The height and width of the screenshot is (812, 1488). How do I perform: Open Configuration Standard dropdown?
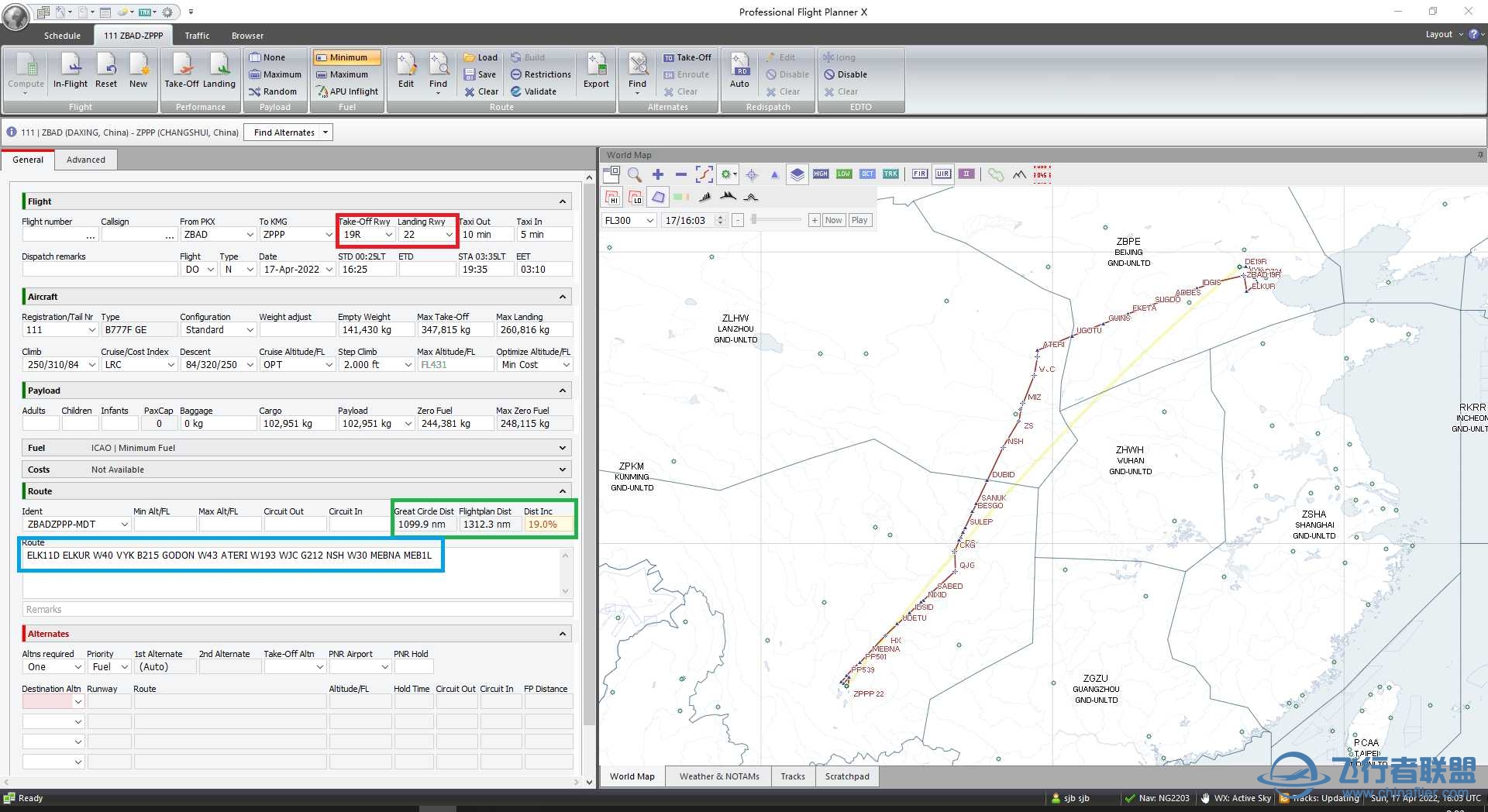250,330
